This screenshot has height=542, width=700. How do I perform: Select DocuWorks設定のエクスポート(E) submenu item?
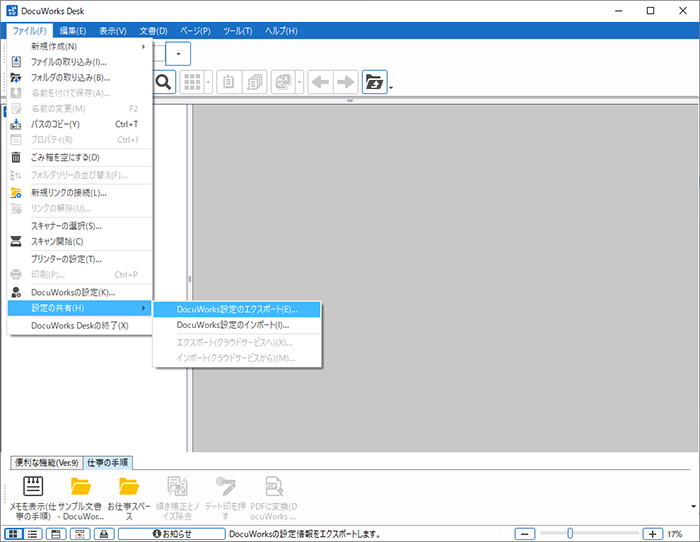[x=237, y=309]
